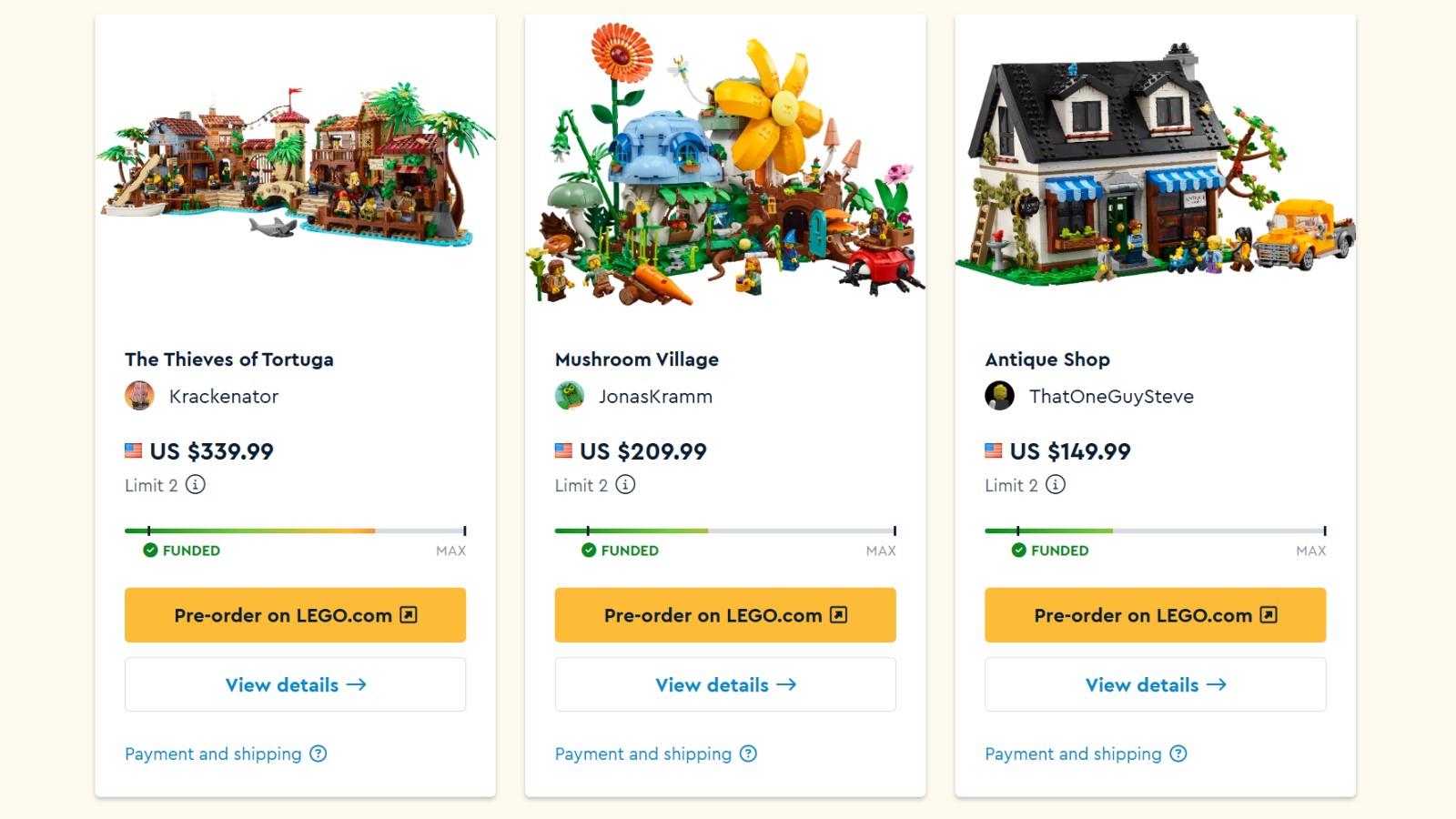Click the Krackenator avatar icon
Viewport: 1456px width, 819px height.
[139, 396]
